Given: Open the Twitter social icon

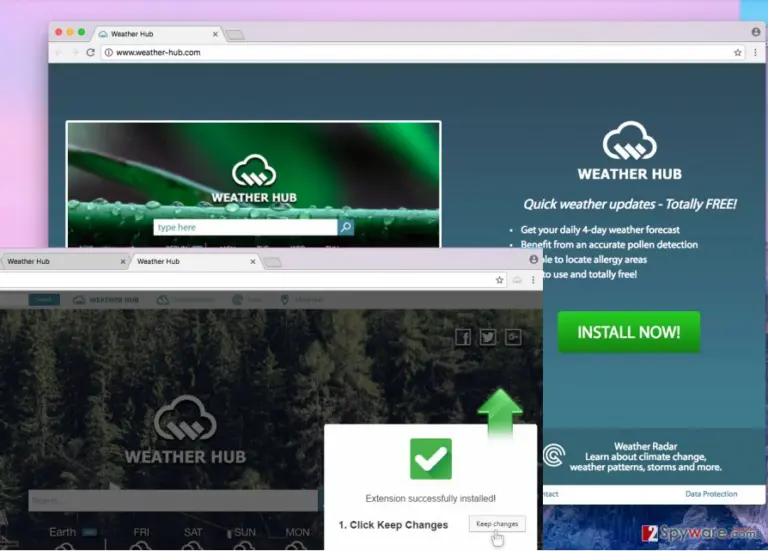Looking at the screenshot, I should pyautogui.click(x=488, y=337).
